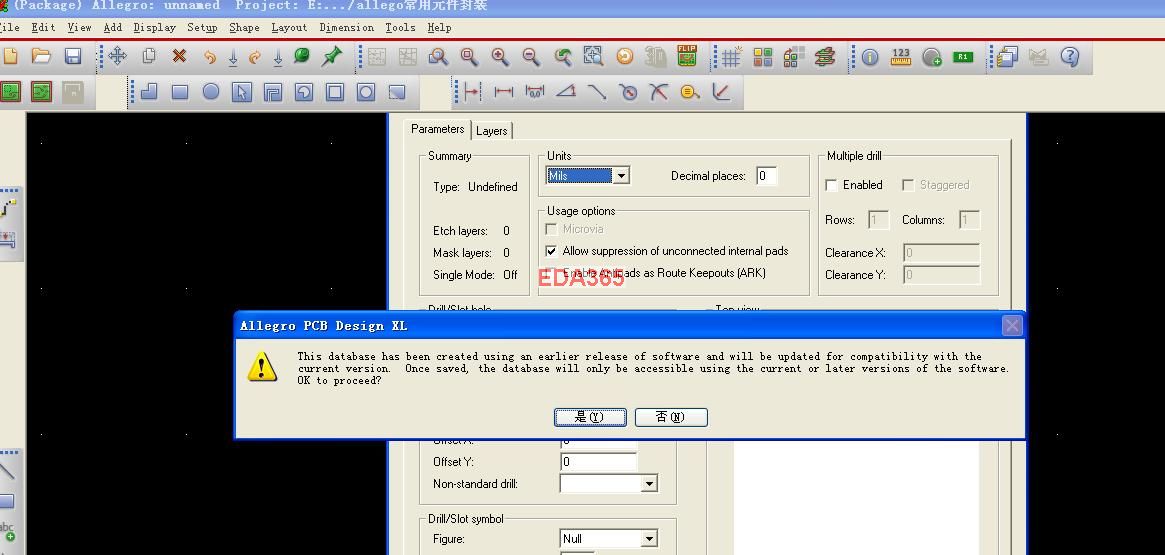1165x555 pixels.
Task: Open the Add menu
Action: pyautogui.click(x=112, y=27)
